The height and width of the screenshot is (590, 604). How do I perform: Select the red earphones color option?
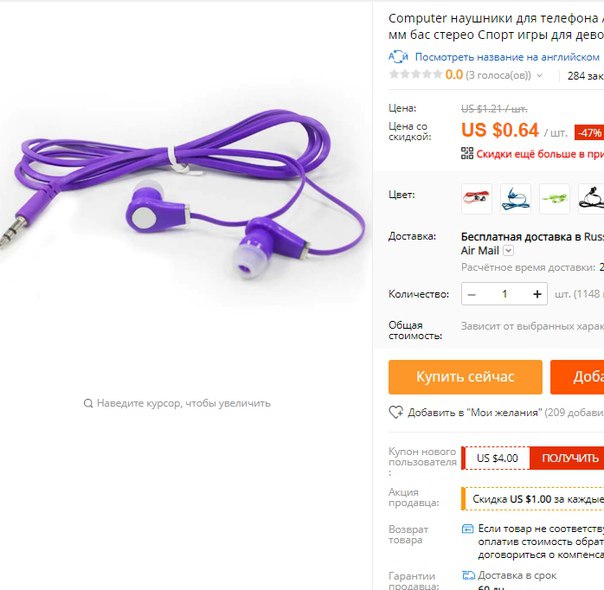(x=476, y=199)
